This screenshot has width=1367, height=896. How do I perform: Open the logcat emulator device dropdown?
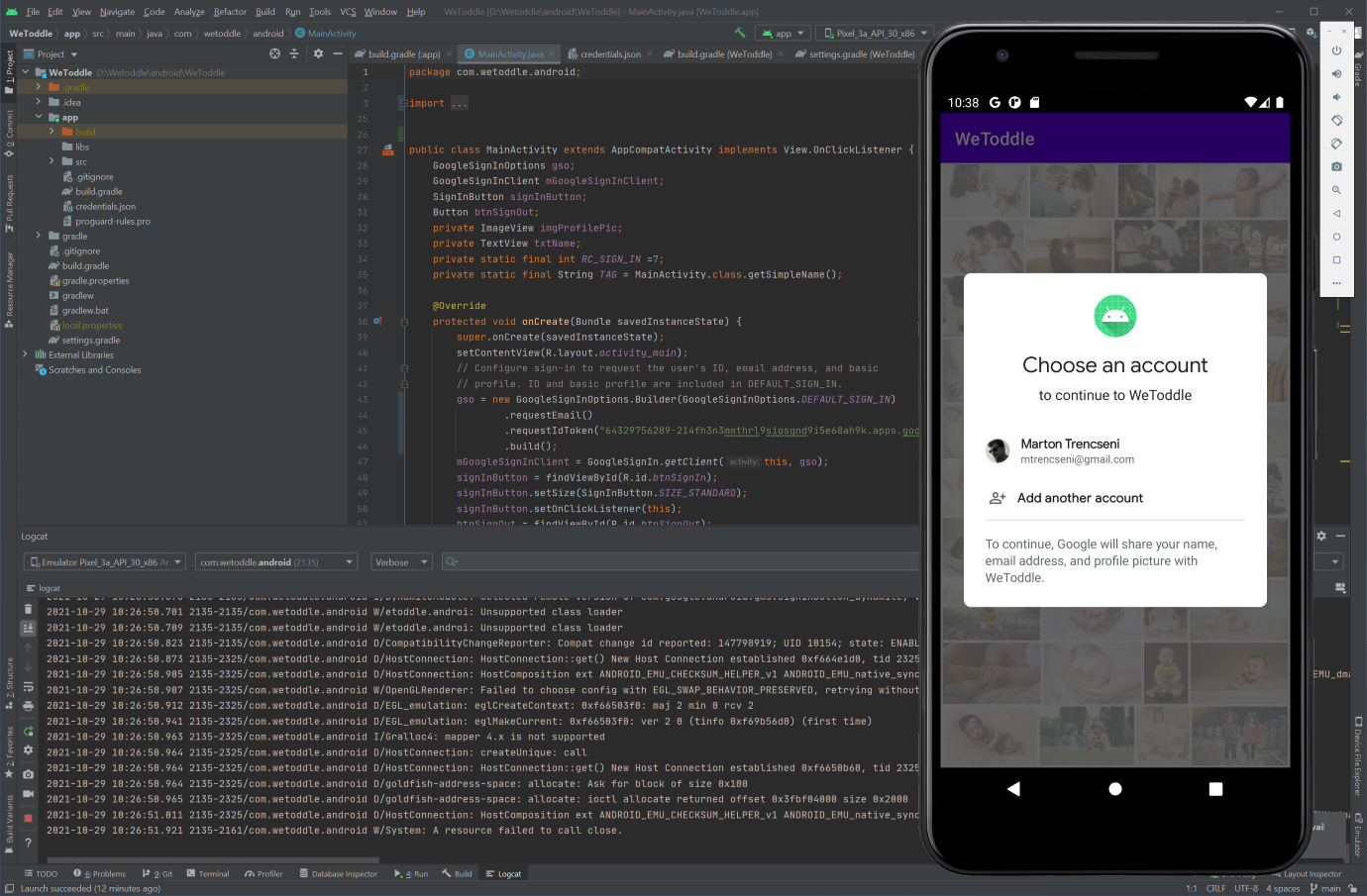(105, 562)
